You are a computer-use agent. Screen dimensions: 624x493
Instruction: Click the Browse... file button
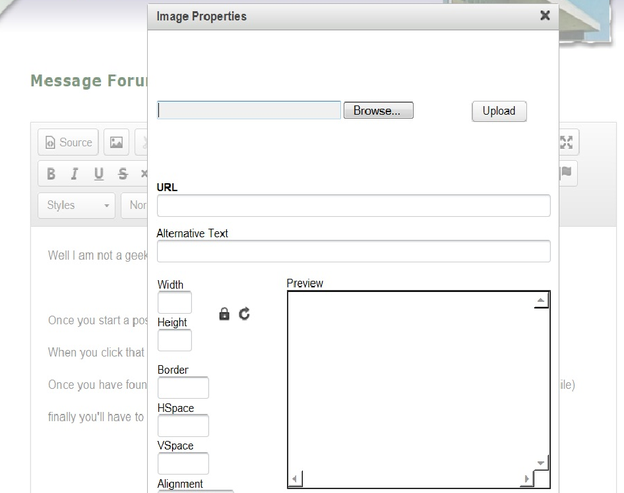(378, 110)
